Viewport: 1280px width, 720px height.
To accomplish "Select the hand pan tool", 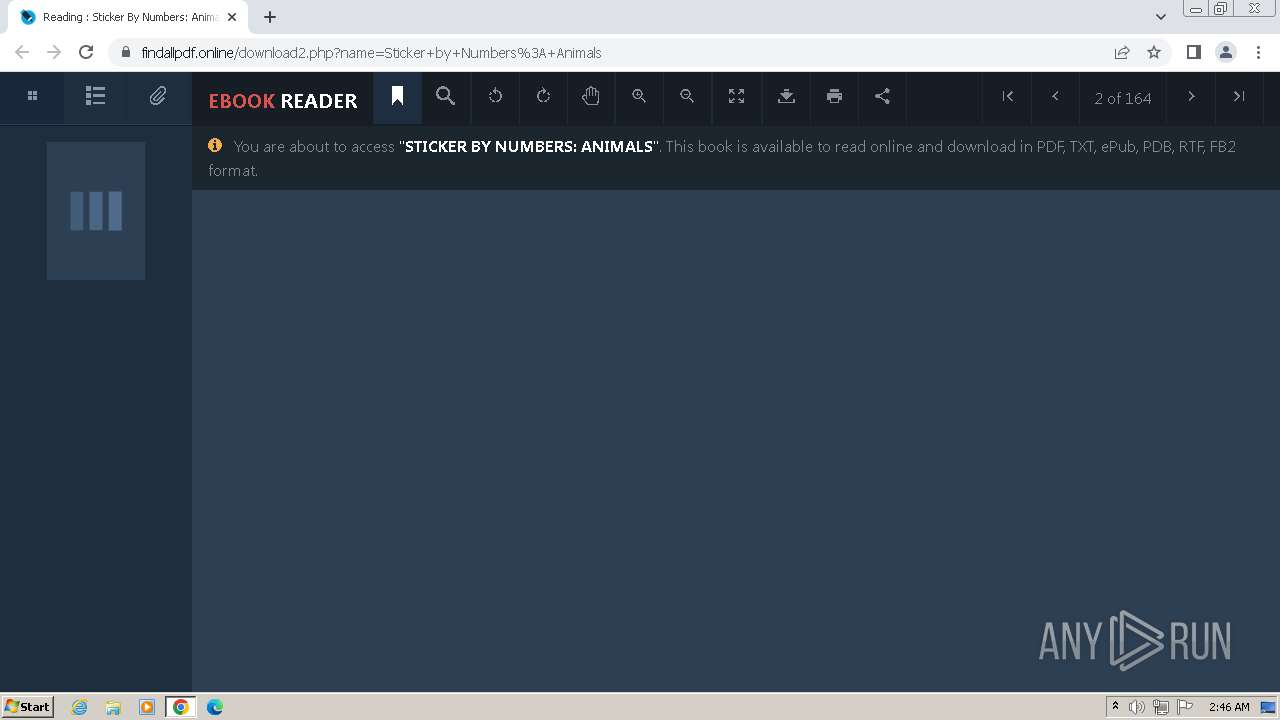I will pos(591,96).
